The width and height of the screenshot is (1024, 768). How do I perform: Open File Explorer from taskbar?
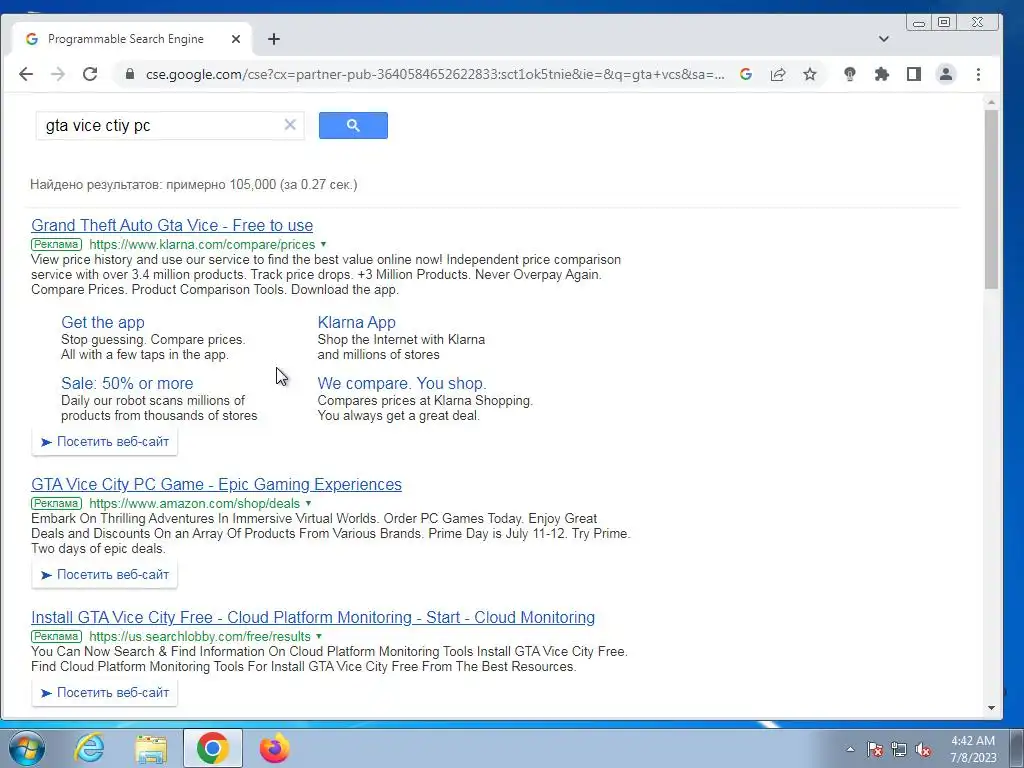[x=151, y=748]
